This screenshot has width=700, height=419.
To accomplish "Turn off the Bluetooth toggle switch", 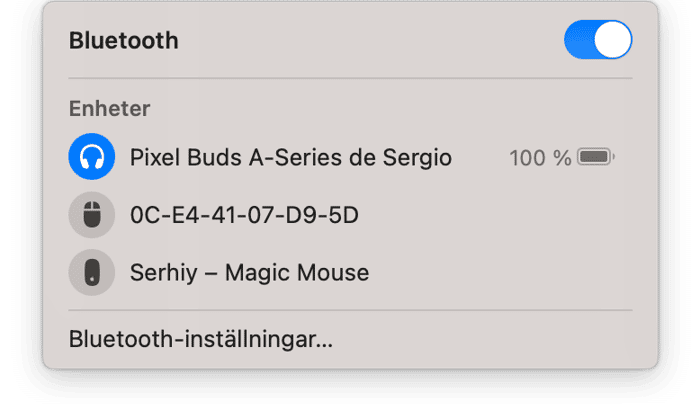I will pyautogui.click(x=598, y=40).
